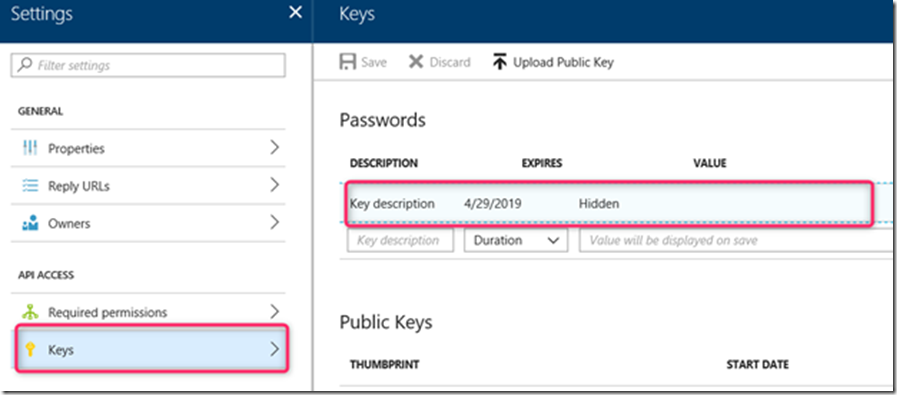
Task: Click the GENERAL section label
Action: (x=40, y=110)
